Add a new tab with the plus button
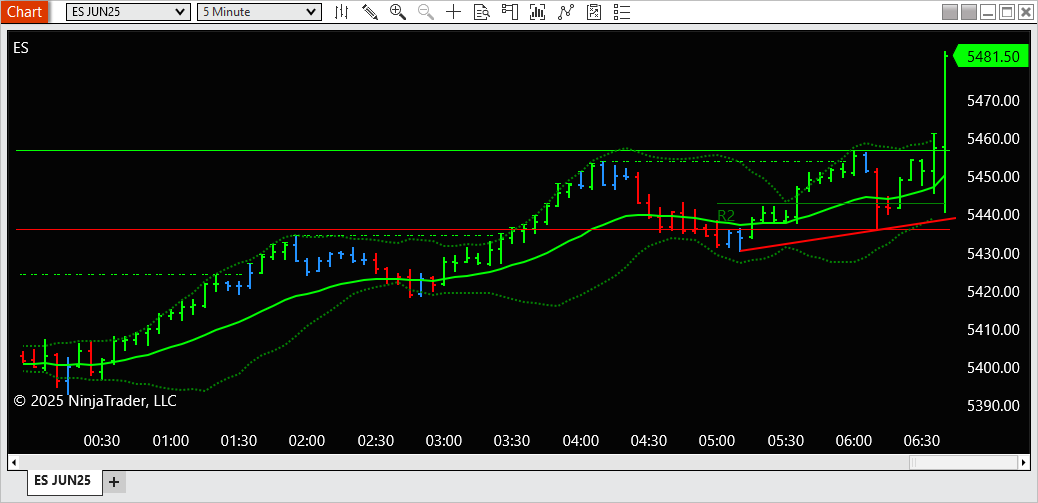Viewport: 1038px width, 503px height. point(114,482)
